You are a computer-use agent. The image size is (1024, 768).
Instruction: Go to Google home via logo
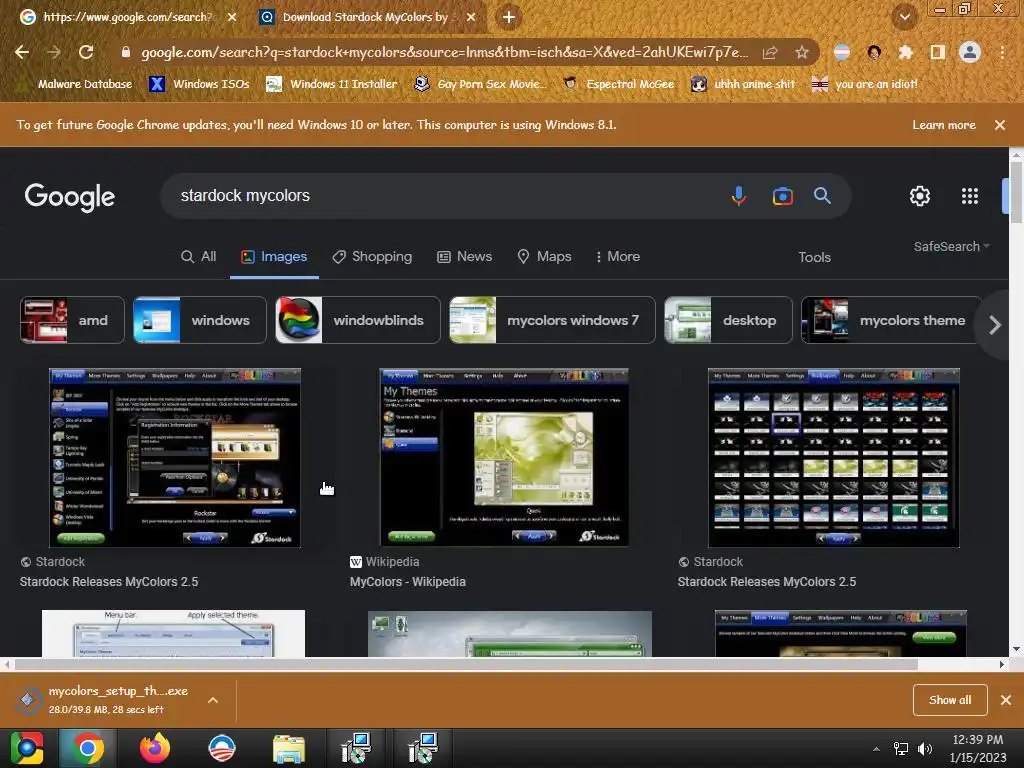coord(69,197)
